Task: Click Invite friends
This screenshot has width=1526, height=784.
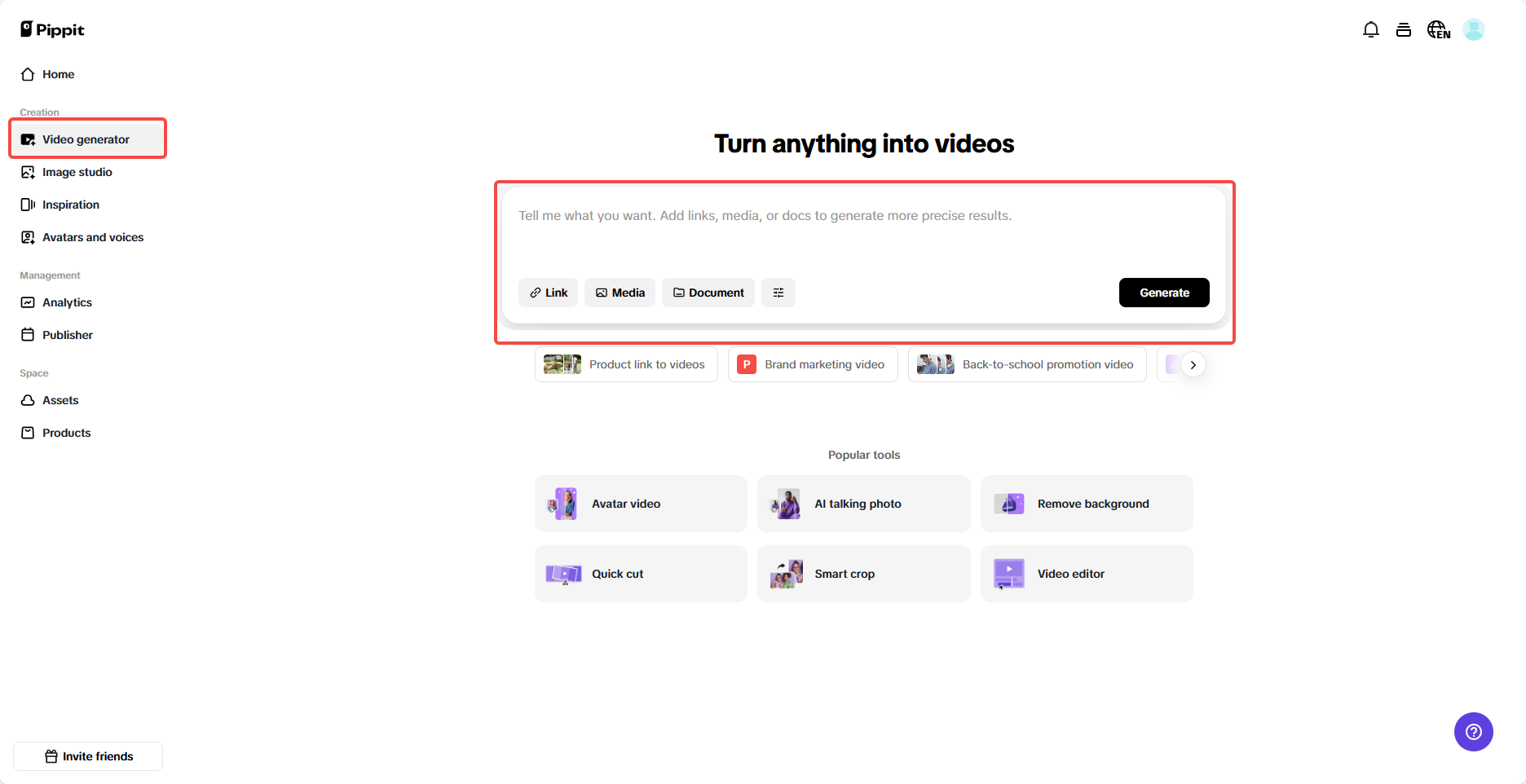Action: coord(87,756)
